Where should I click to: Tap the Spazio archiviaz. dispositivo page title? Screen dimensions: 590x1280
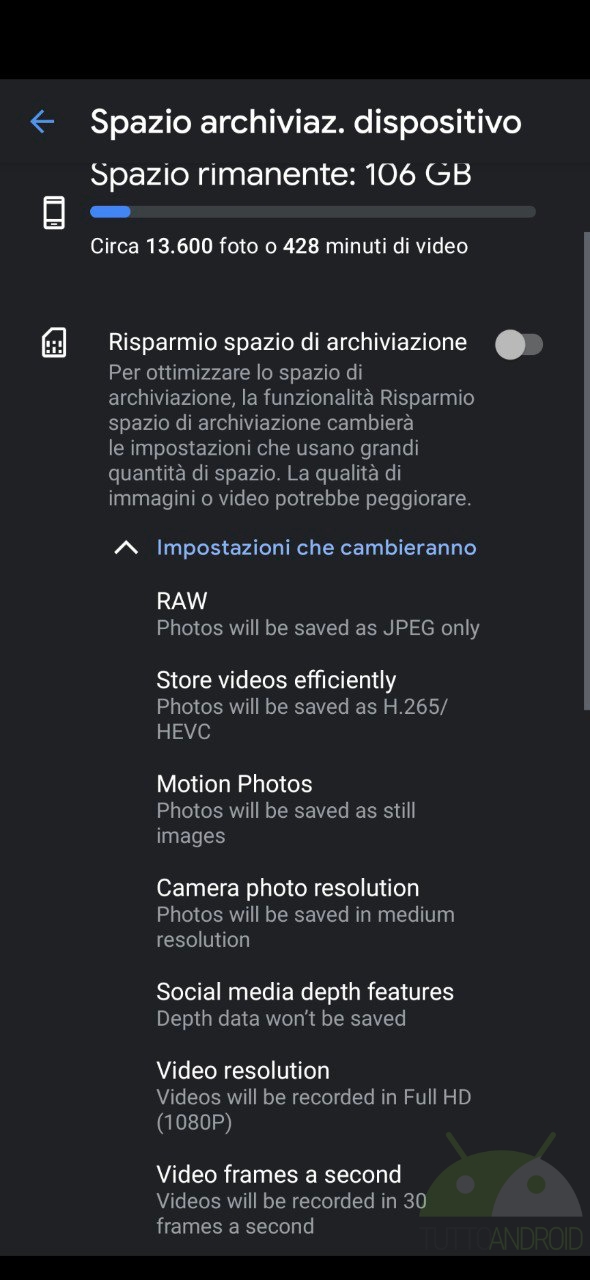coord(306,122)
